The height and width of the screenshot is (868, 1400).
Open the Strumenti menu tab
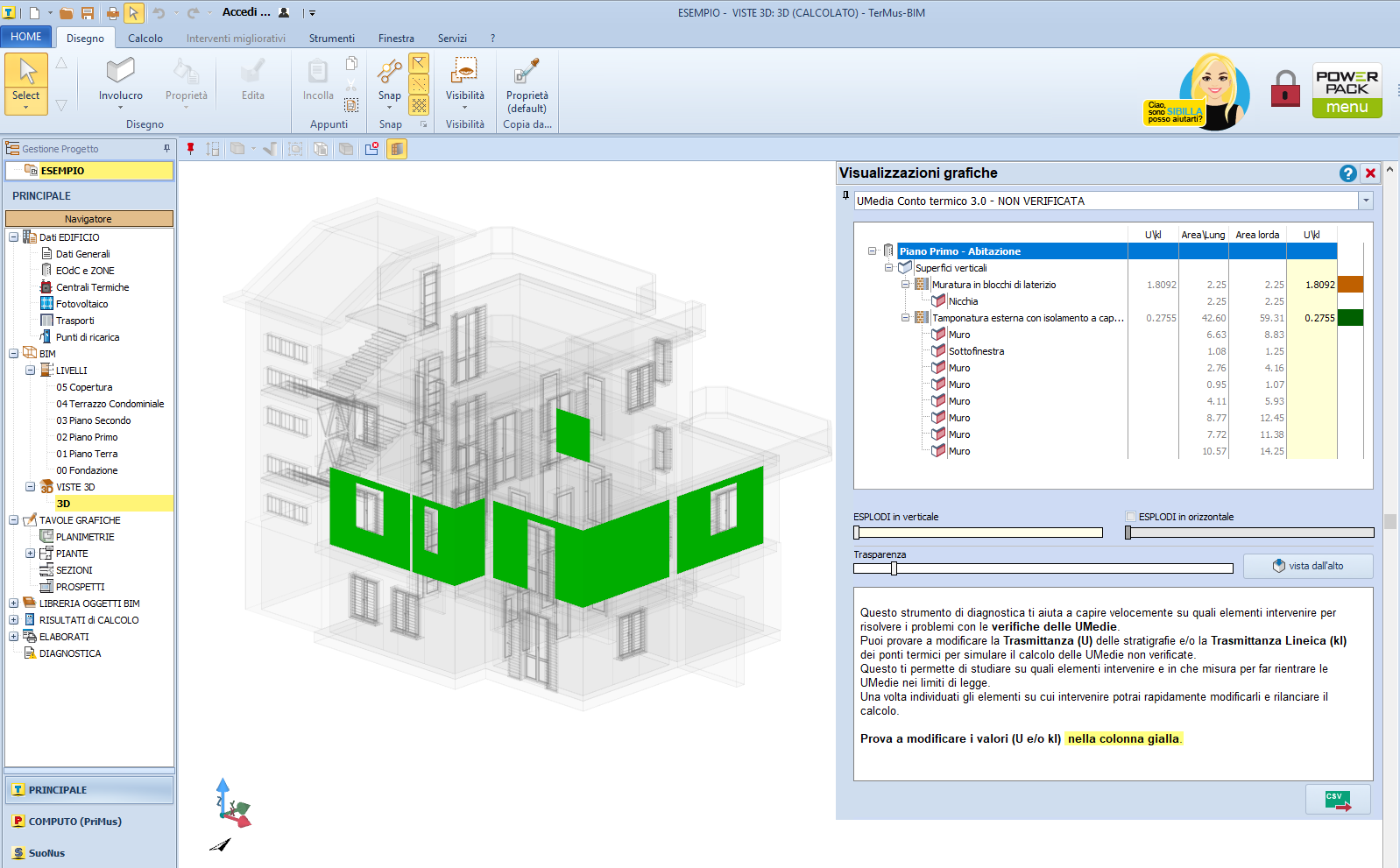tap(331, 39)
